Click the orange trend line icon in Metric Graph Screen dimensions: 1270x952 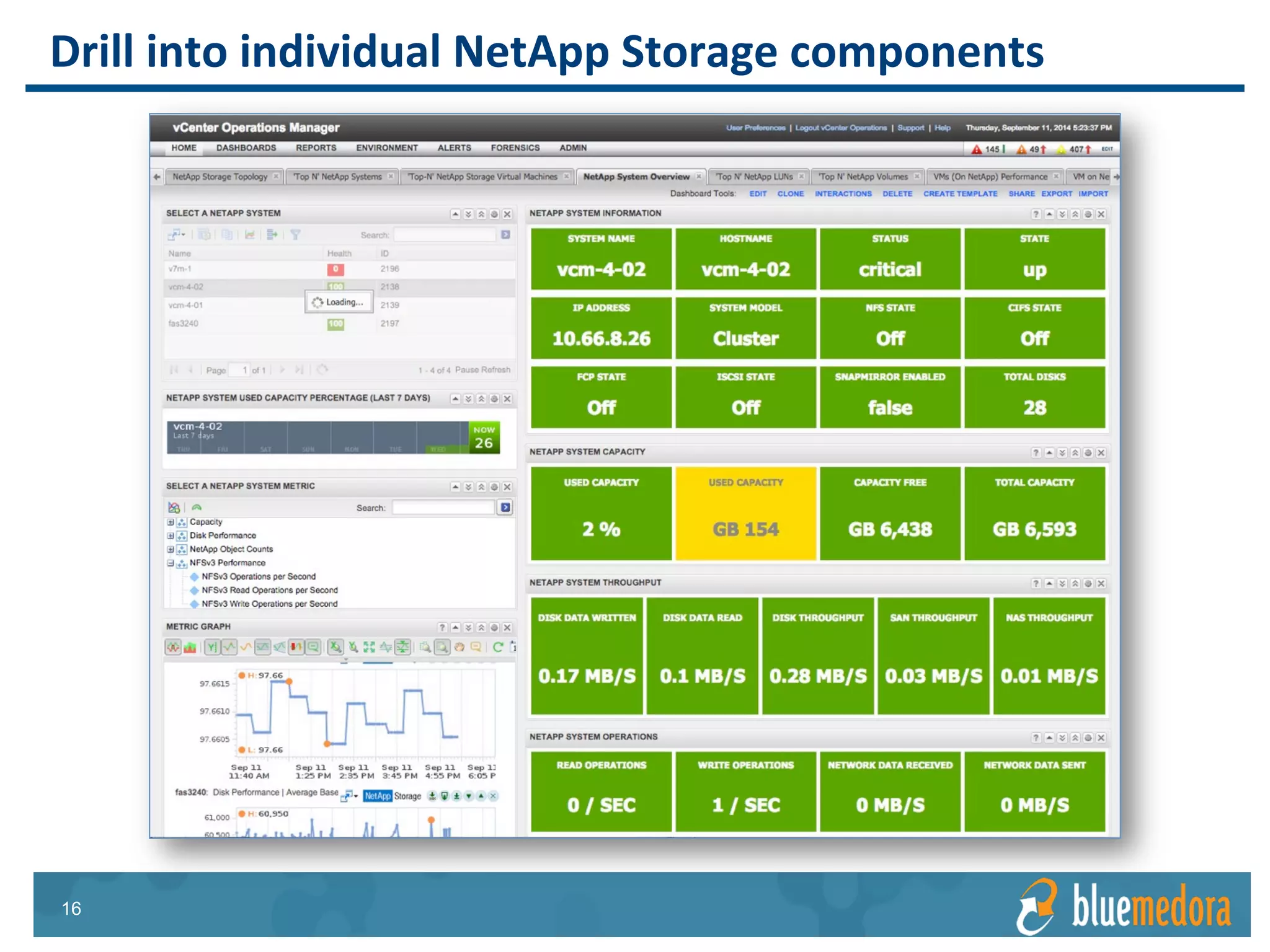pos(246,647)
